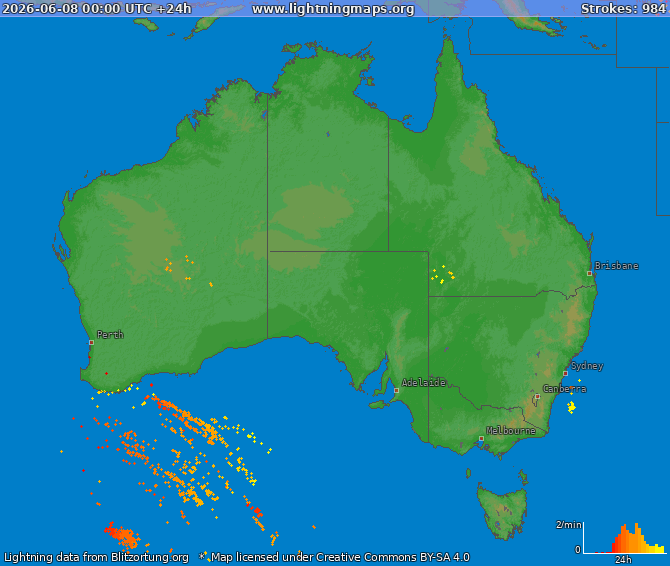This screenshot has width=670, height=566.
Task: Click the Sydney city marker
Action: [x=565, y=373]
